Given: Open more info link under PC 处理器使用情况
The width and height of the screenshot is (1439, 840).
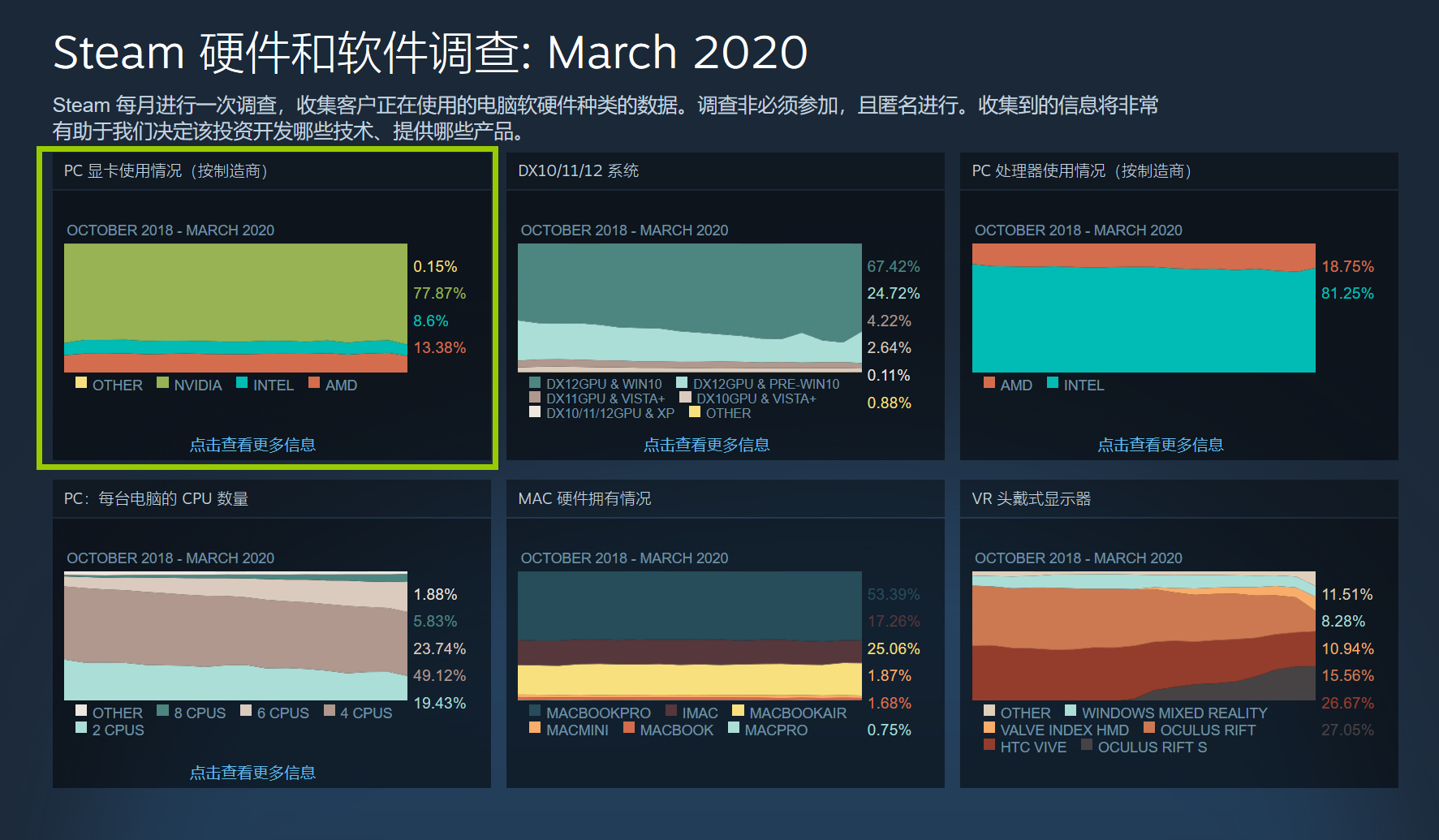Looking at the screenshot, I should [x=1160, y=445].
